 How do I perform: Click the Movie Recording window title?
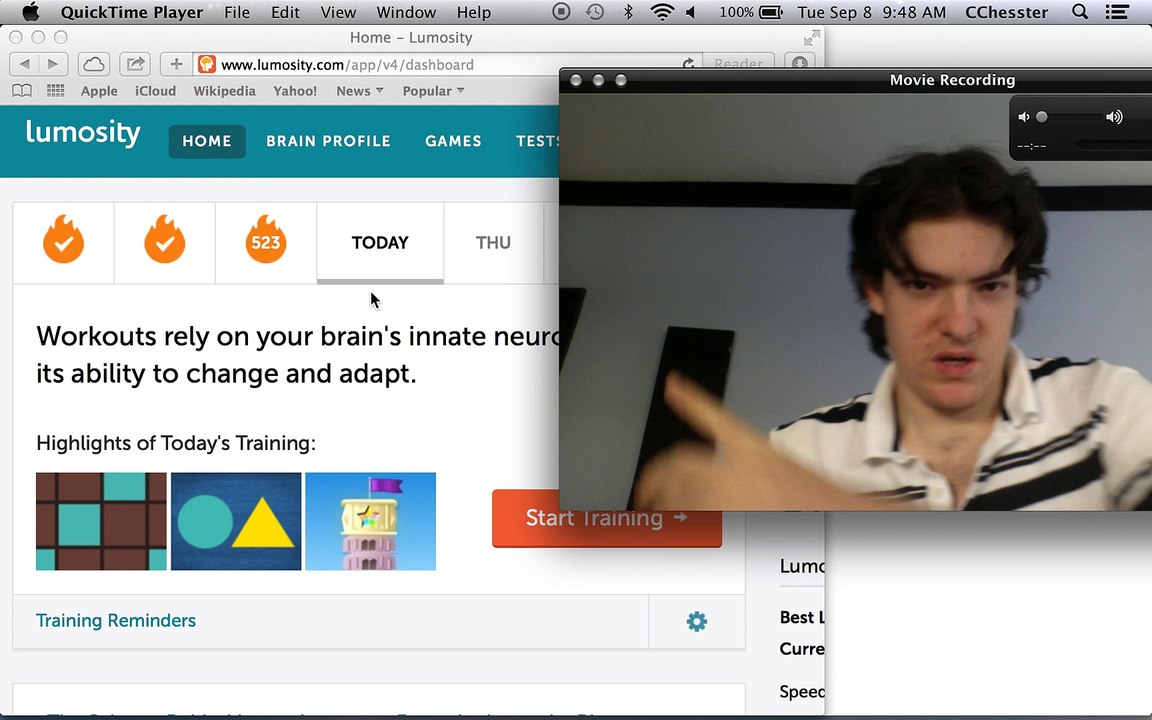(952, 80)
